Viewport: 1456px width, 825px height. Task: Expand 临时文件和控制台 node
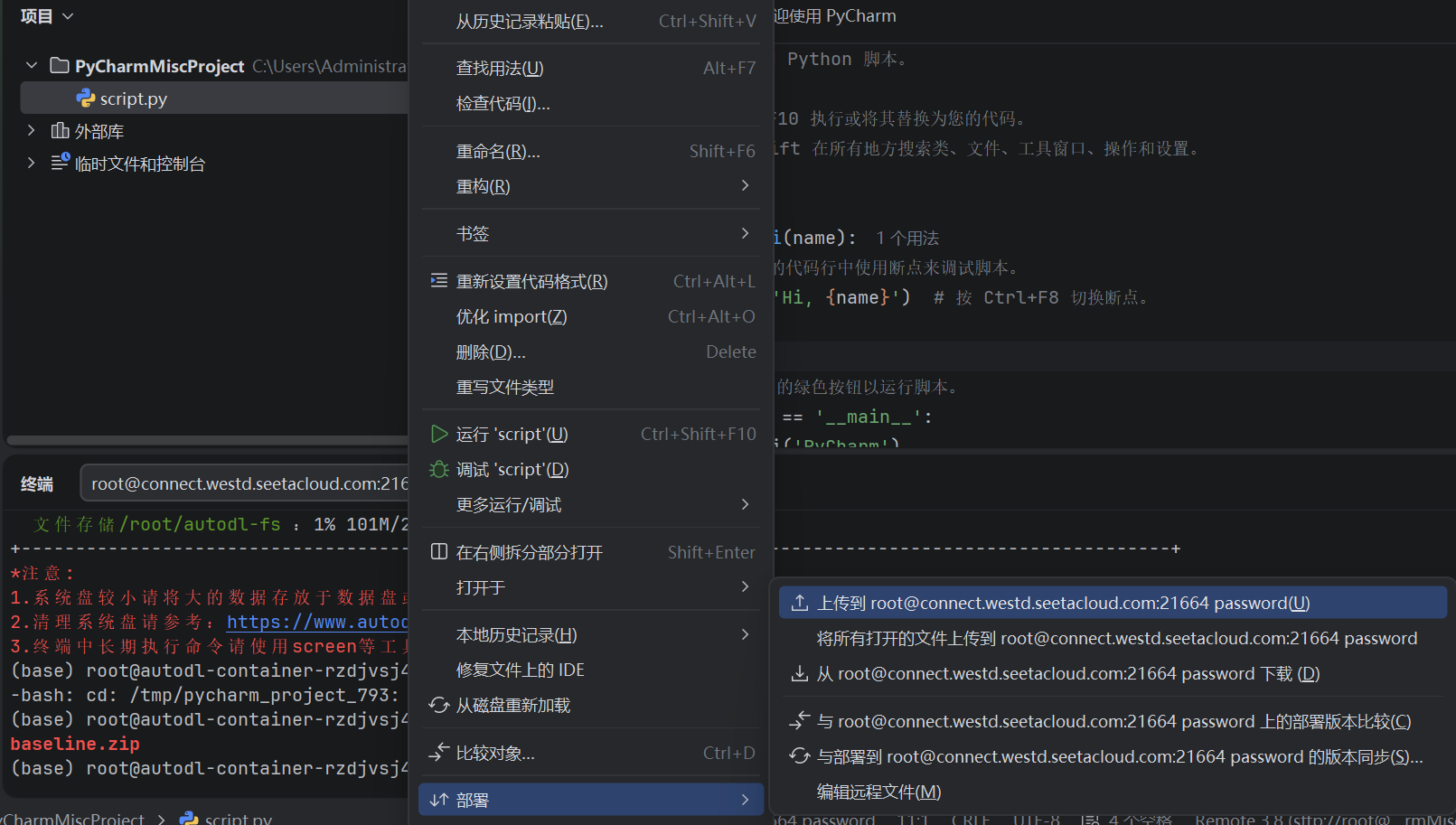click(32, 163)
